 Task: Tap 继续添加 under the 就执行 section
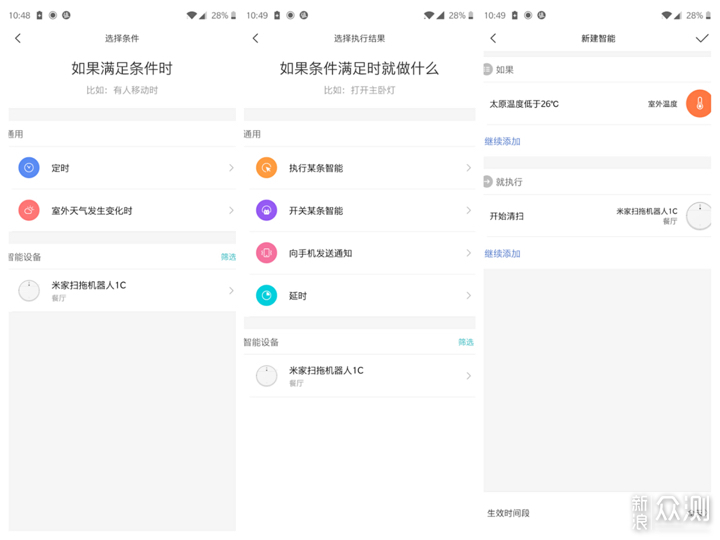503,253
